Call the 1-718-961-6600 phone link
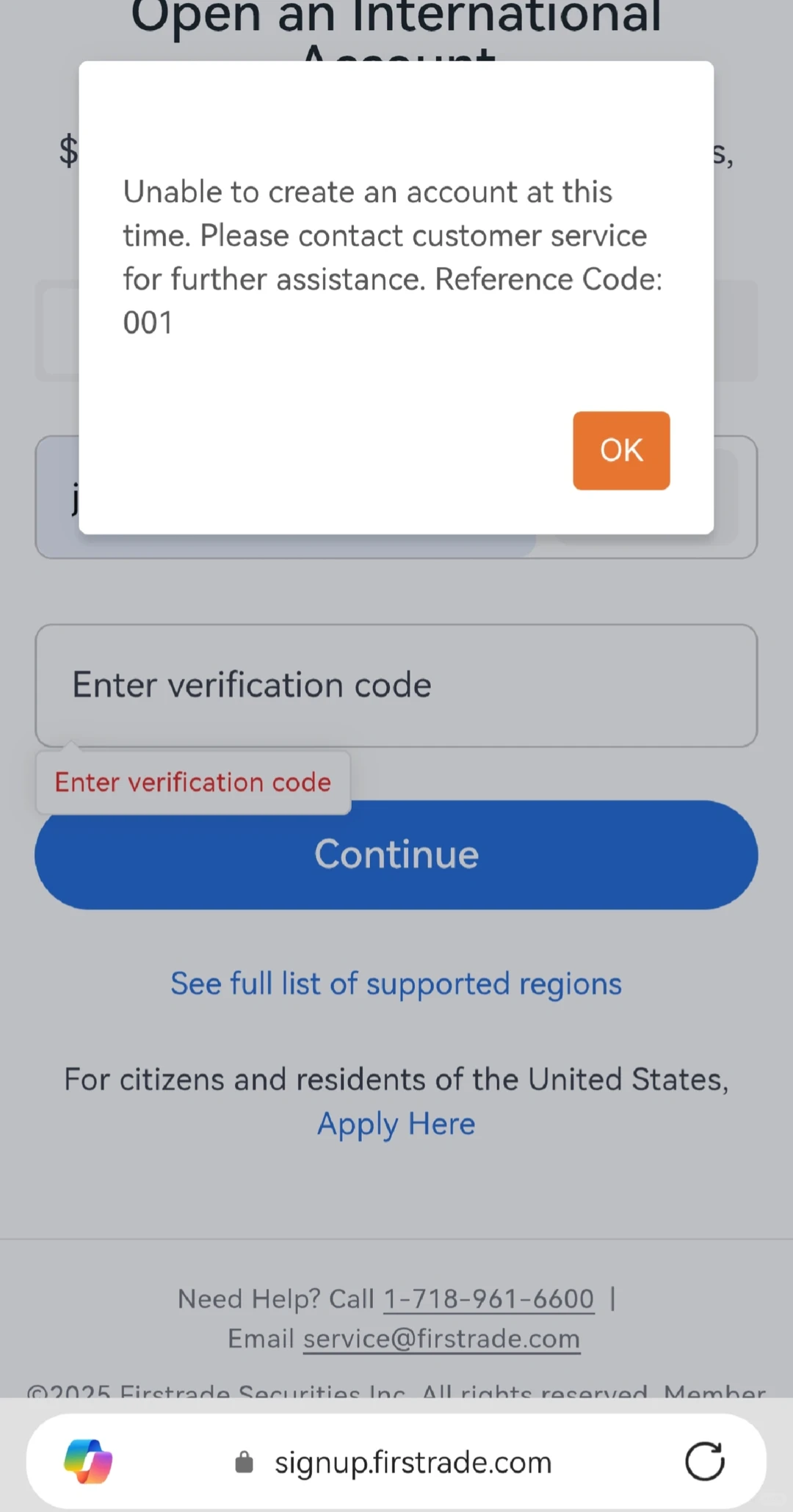 click(x=489, y=1299)
